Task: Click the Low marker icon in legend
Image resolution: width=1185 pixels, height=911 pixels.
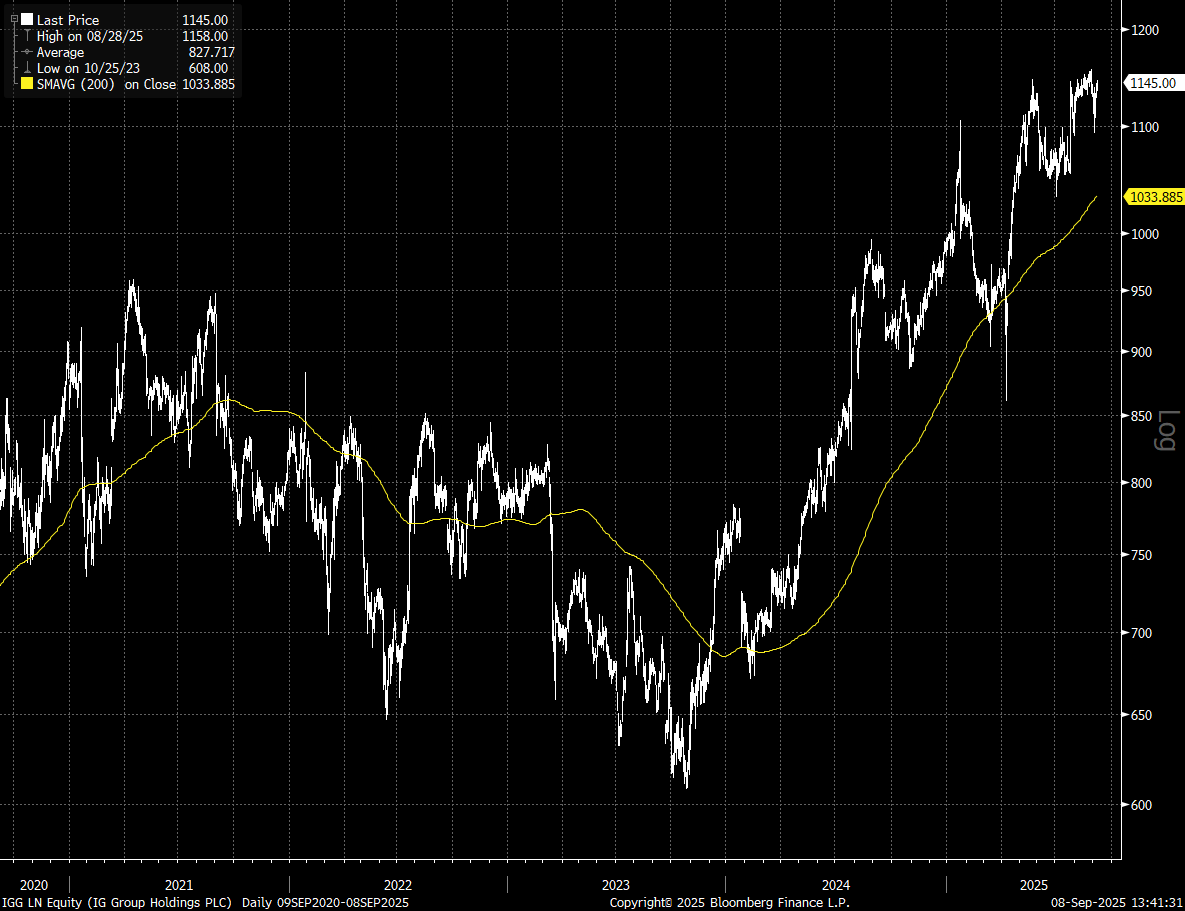Action: [27, 68]
